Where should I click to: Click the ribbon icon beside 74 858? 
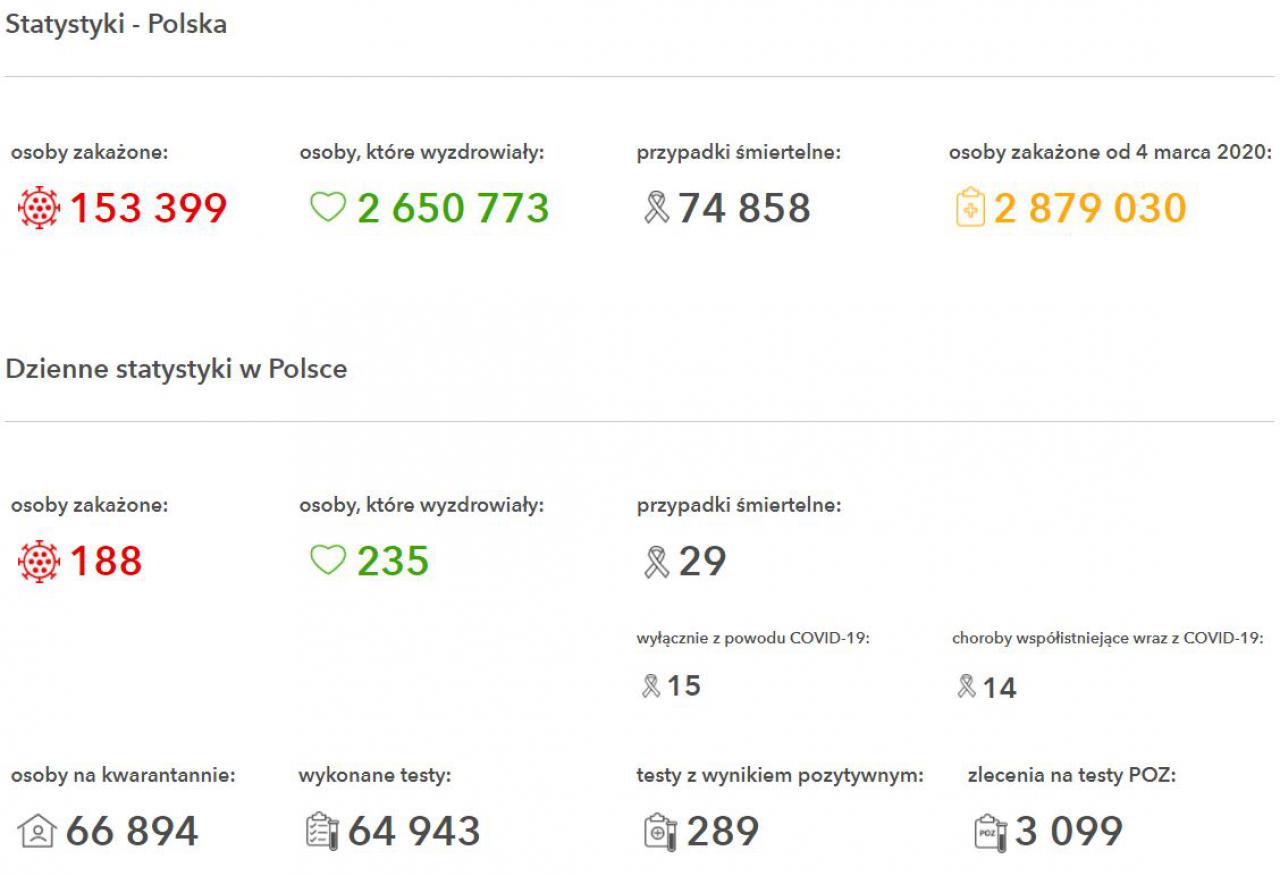[656, 208]
